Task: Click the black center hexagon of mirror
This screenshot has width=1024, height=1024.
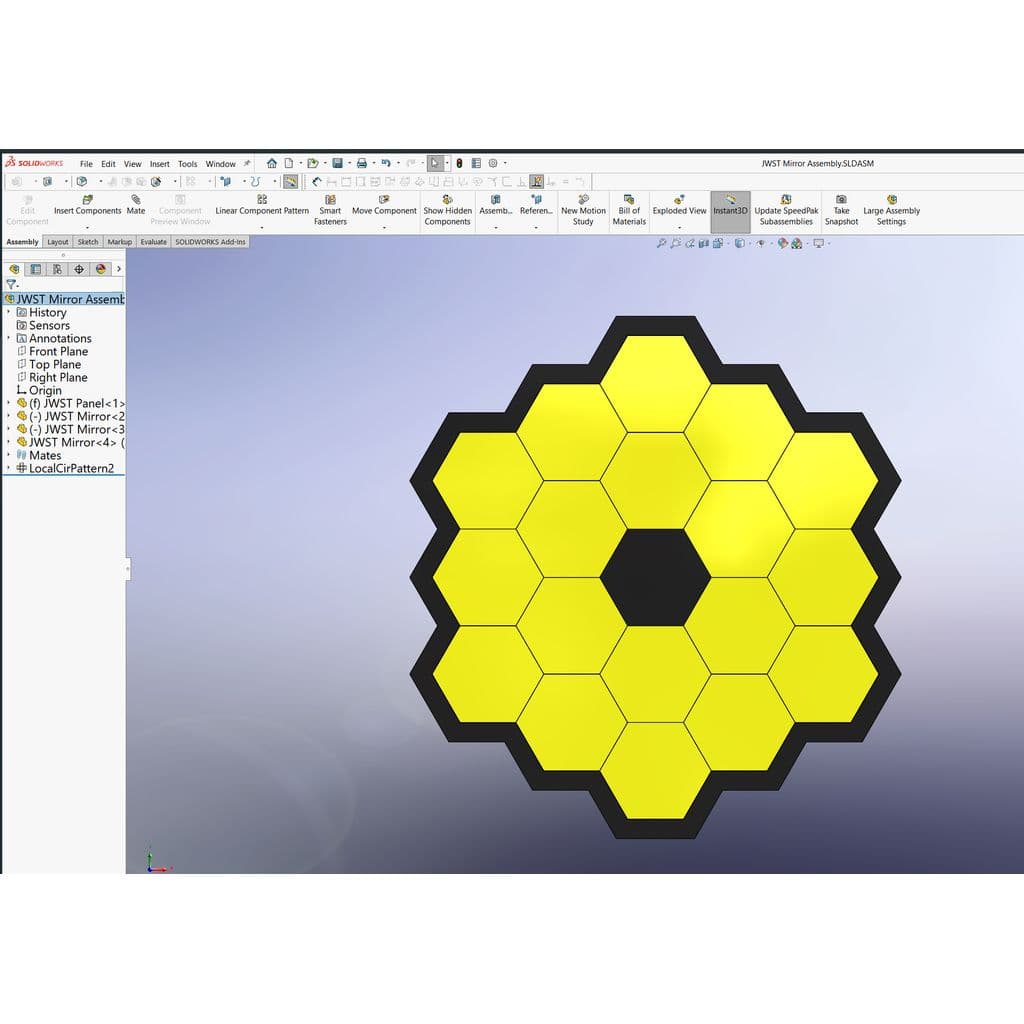Action: click(x=655, y=577)
